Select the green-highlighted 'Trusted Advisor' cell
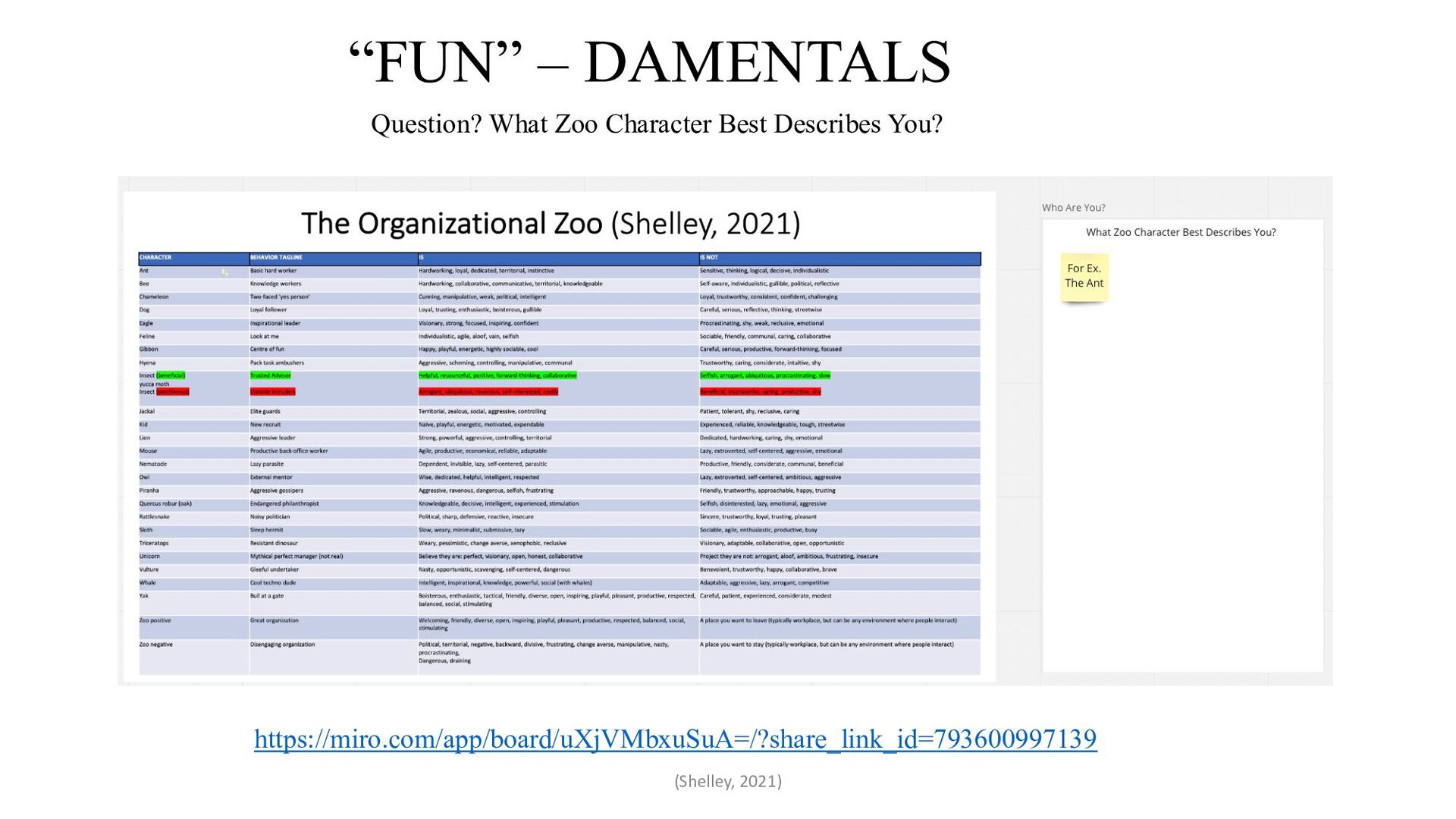 tap(271, 375)
